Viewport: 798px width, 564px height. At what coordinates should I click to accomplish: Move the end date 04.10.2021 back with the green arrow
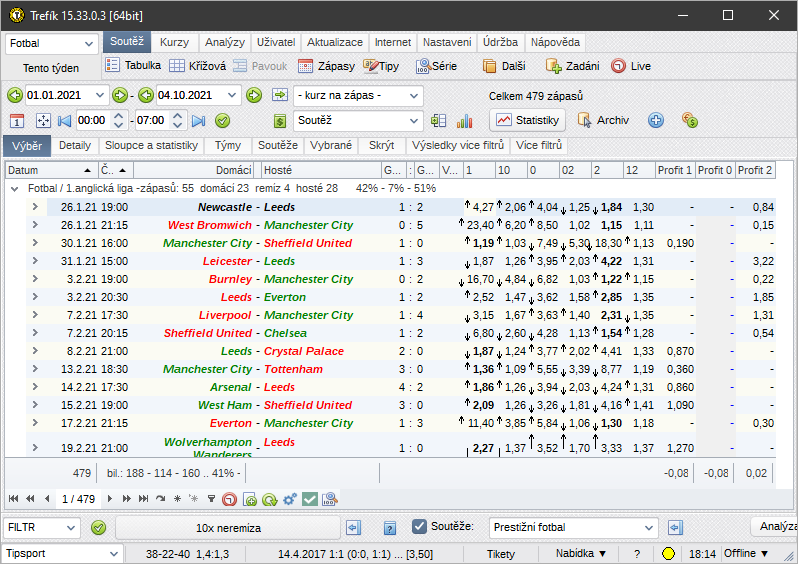tap(146, 95)
